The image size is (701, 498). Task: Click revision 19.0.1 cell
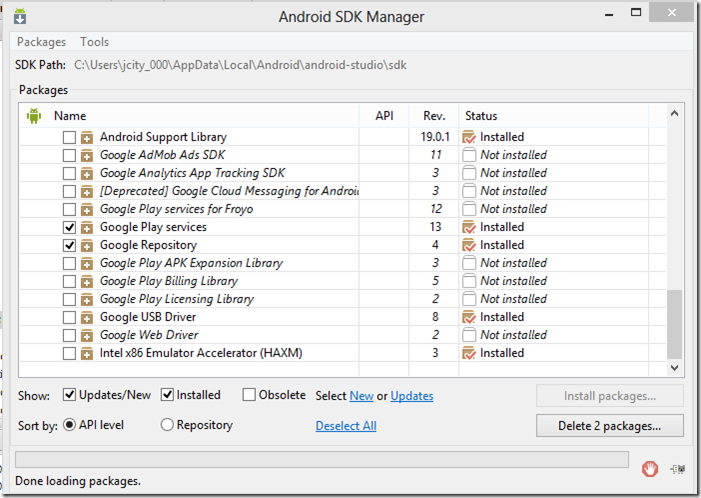435,137
